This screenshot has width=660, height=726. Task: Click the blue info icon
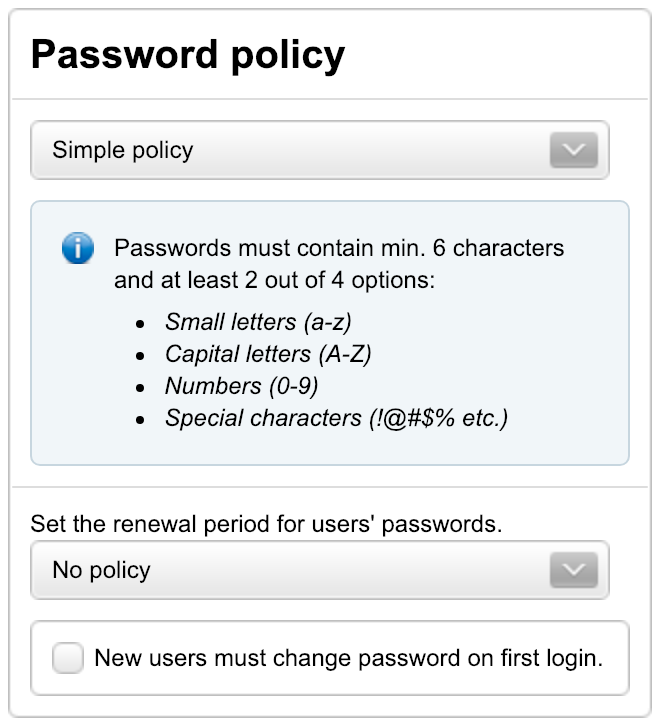click(x=78, y=248)
